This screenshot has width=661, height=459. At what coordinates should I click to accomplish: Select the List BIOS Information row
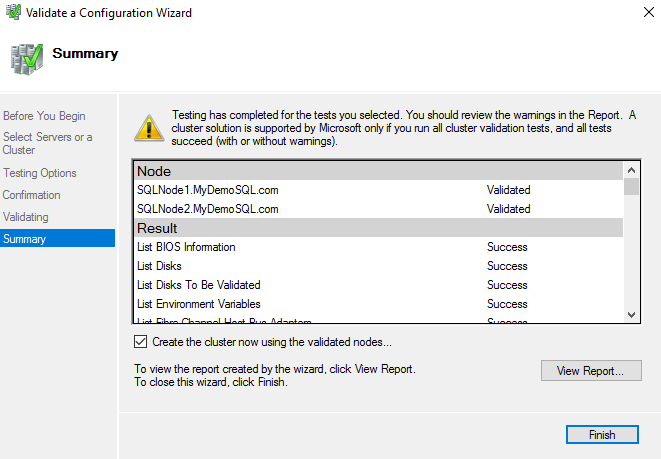pyautogui.click(x=379, y=247)
